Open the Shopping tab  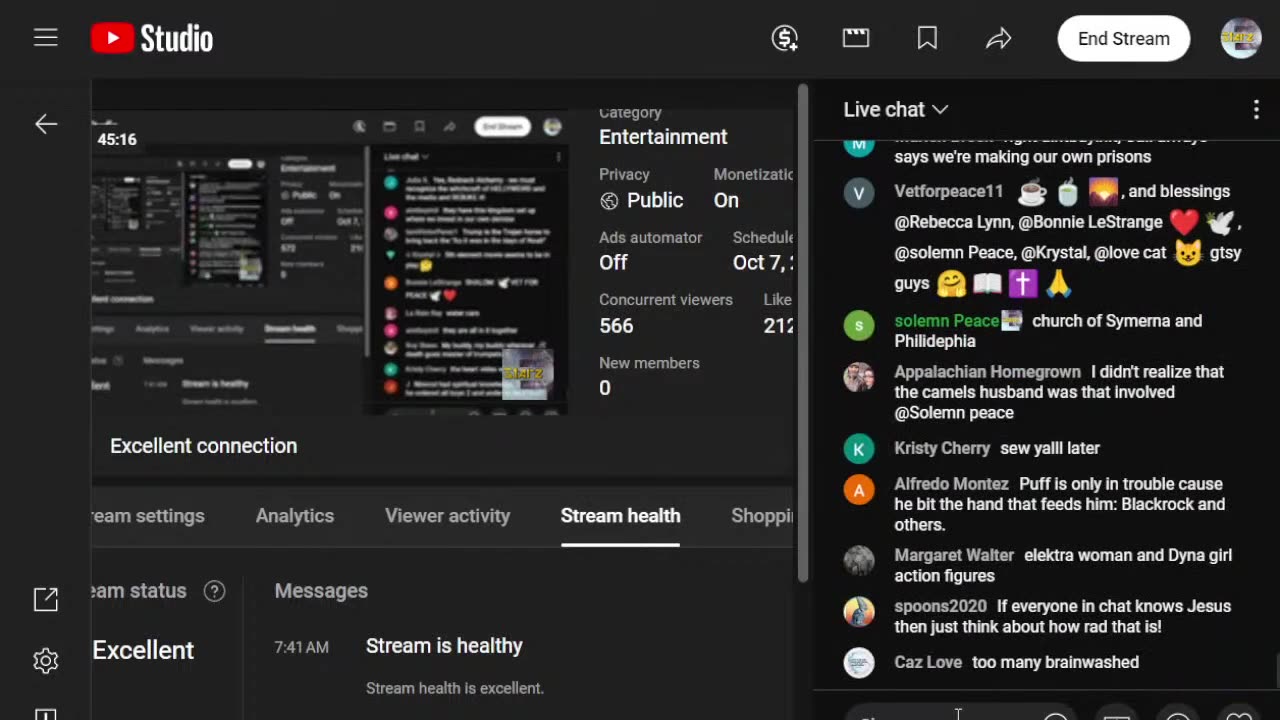tap(762, 516)
